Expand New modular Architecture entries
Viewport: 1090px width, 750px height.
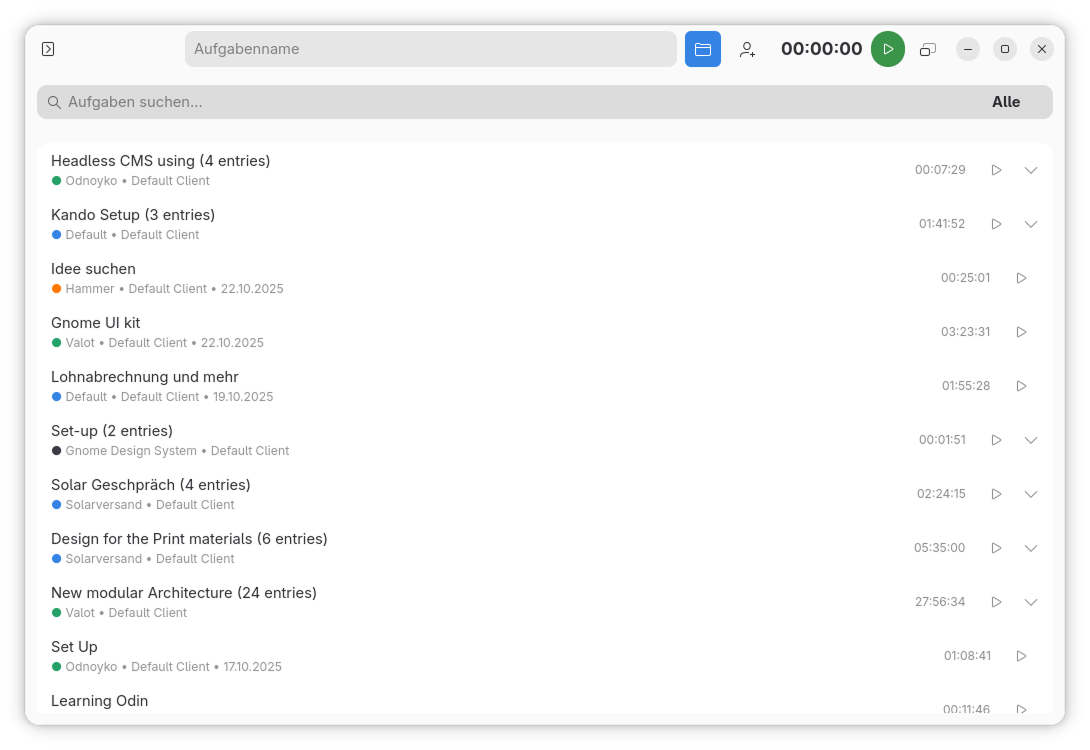(x=1031, y=602)
